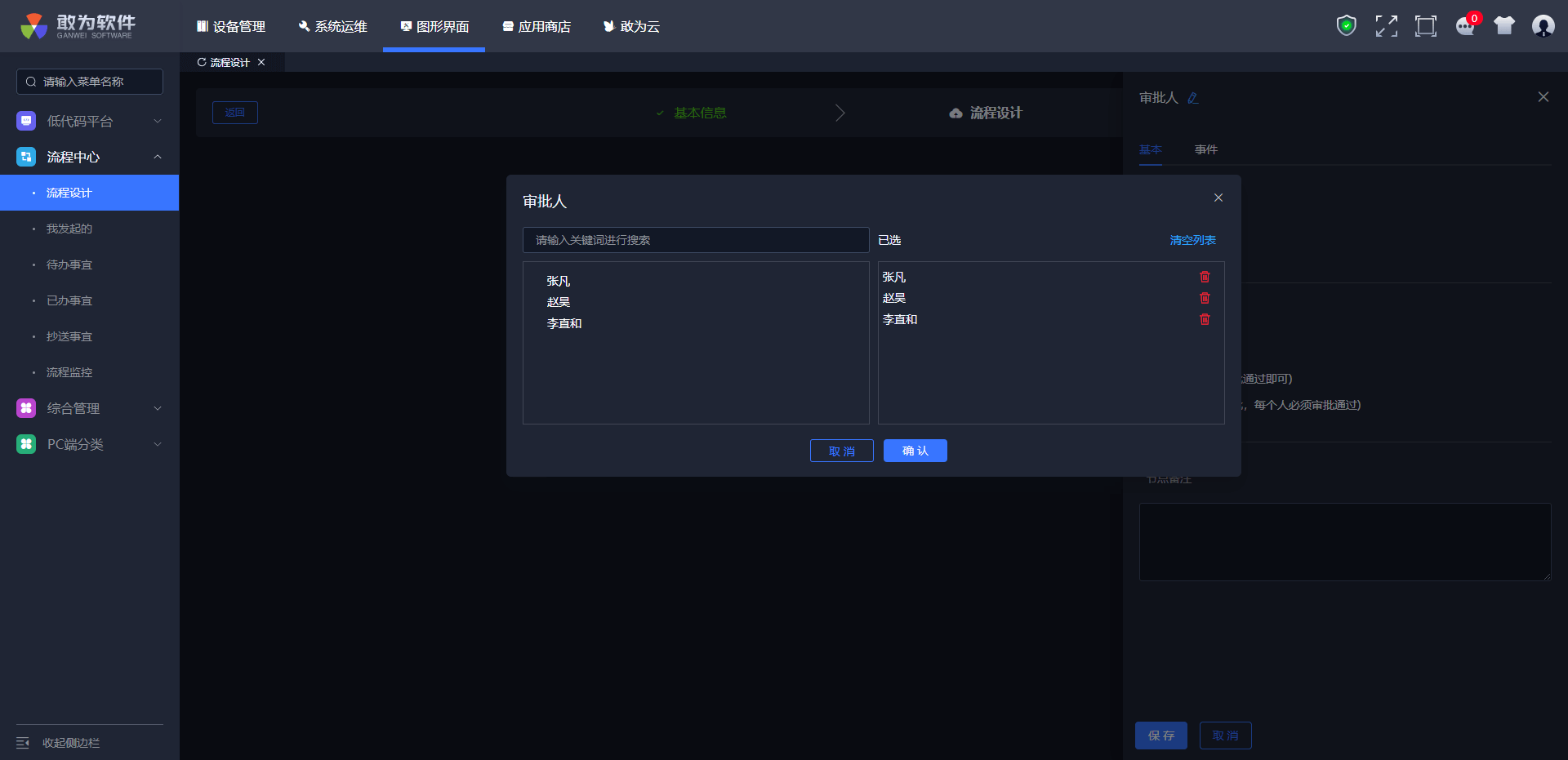This screenshot has height=760, width=1568.
Task: Click 取消 in the side panel footer
Action: [1226, 736]
